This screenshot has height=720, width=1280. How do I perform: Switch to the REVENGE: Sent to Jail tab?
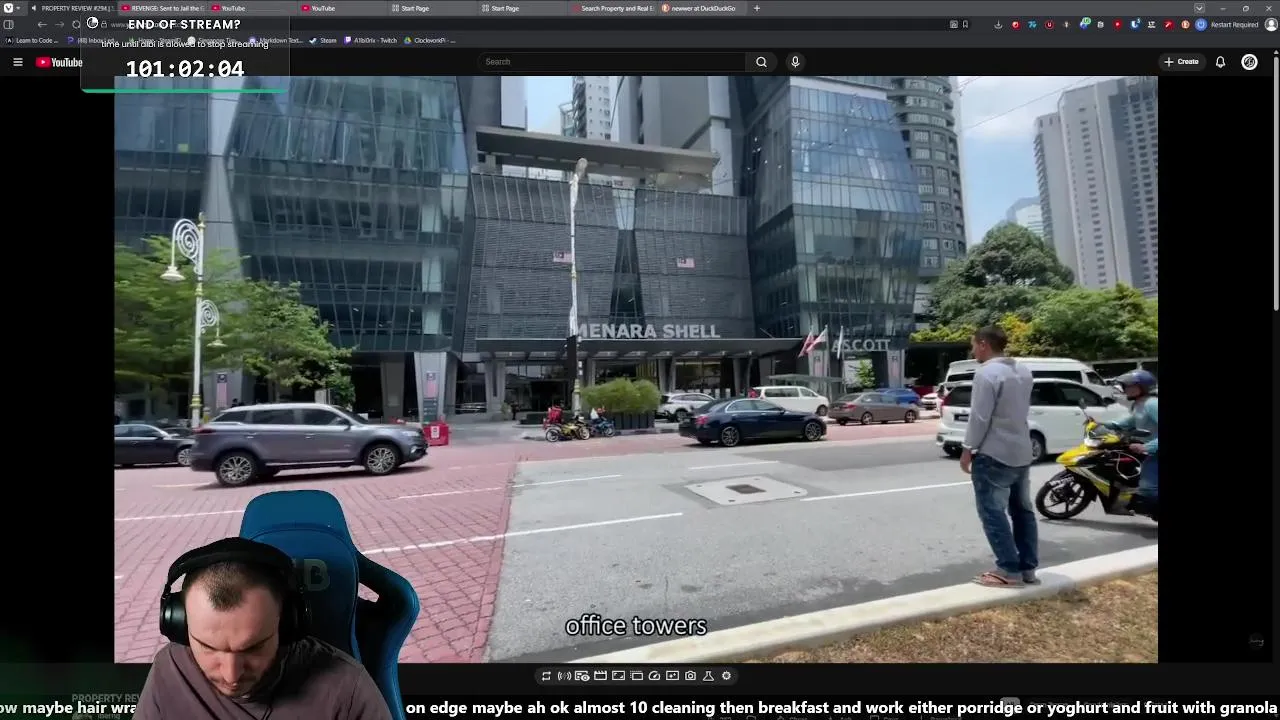click(162, 8)
